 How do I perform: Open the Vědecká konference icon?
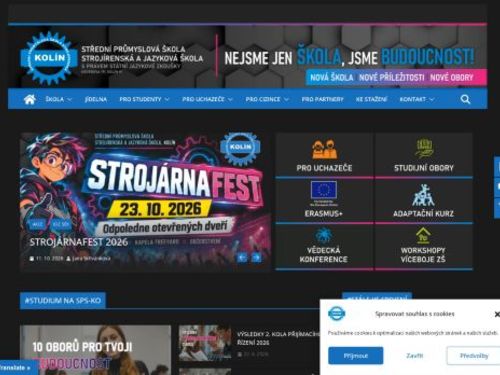(323, 235)
